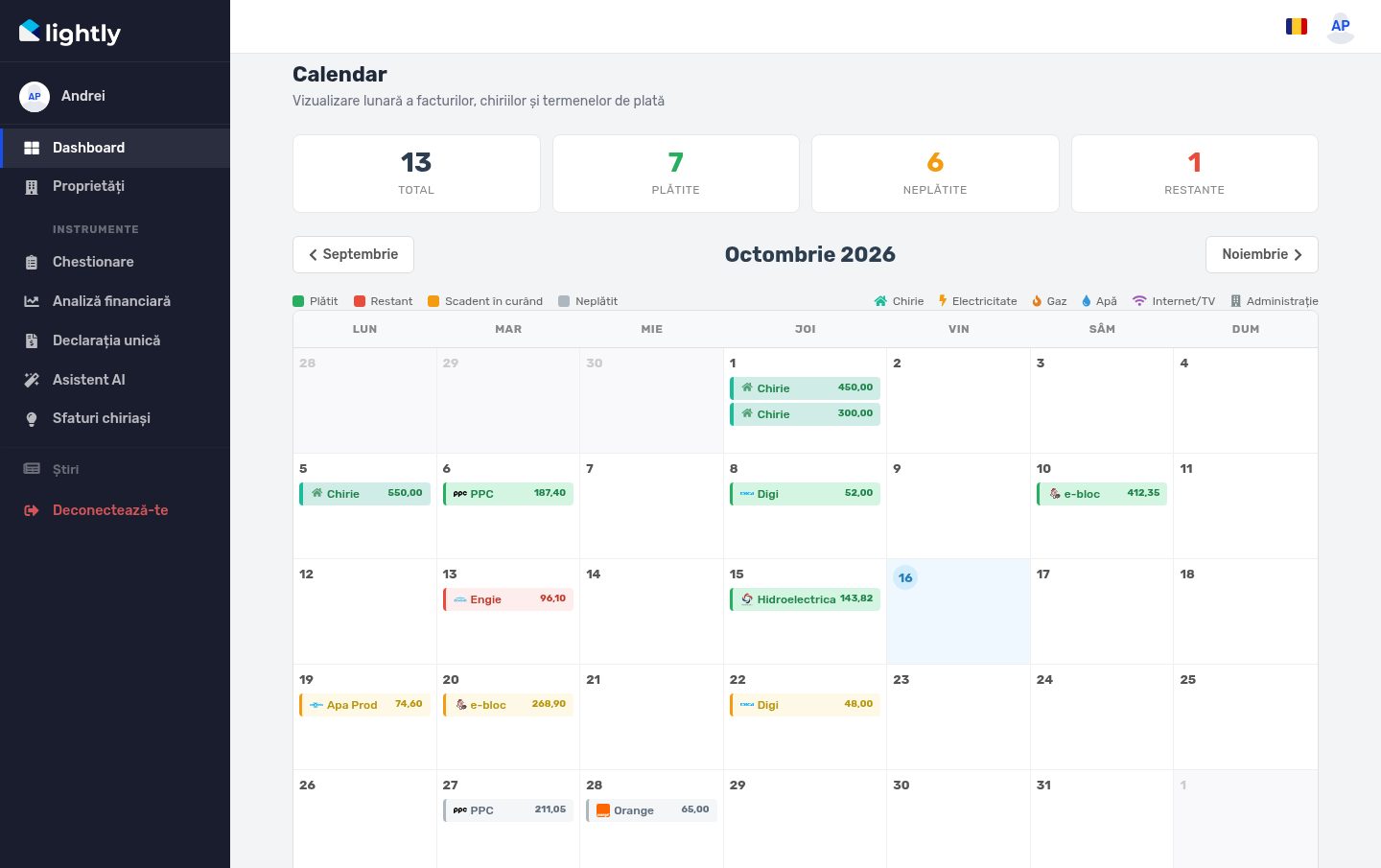Select October 23 calendar cell
The image size is (1381, 868).
(x=958, y=716)
